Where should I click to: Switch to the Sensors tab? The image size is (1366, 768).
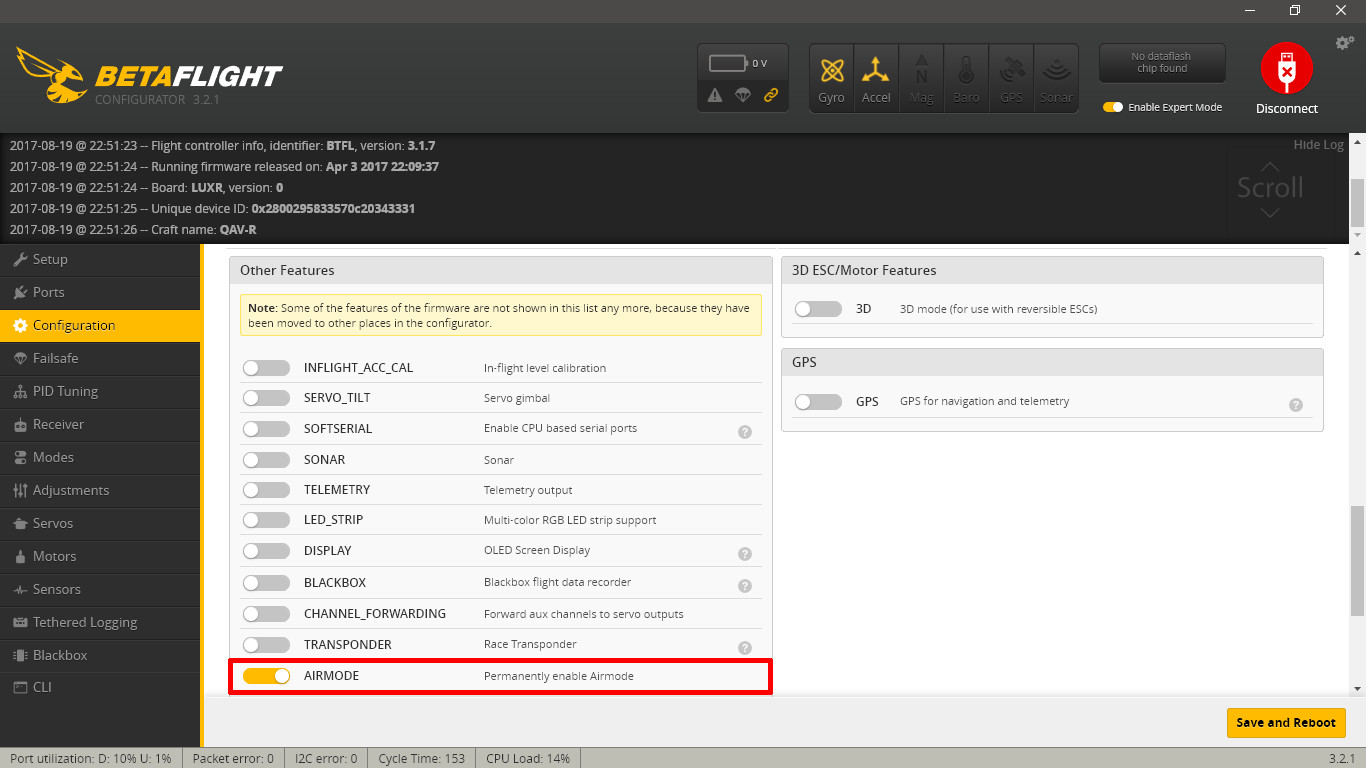(x=100, y=589)
